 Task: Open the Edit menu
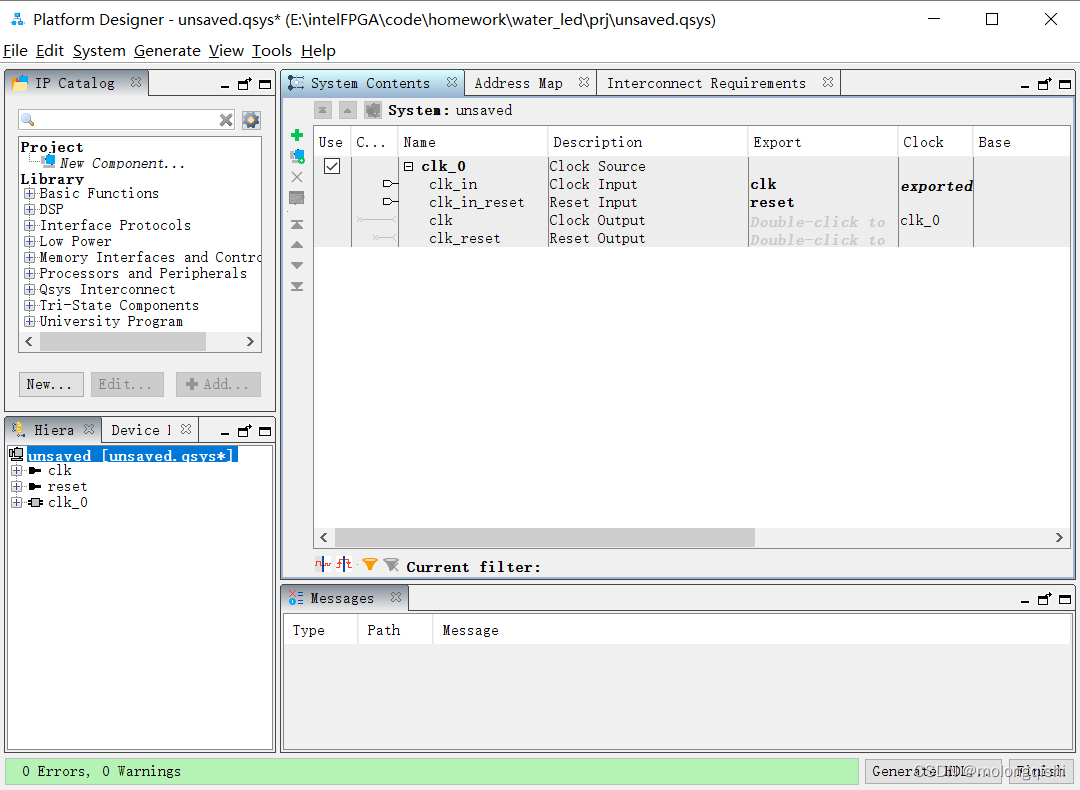click(50, 51)
